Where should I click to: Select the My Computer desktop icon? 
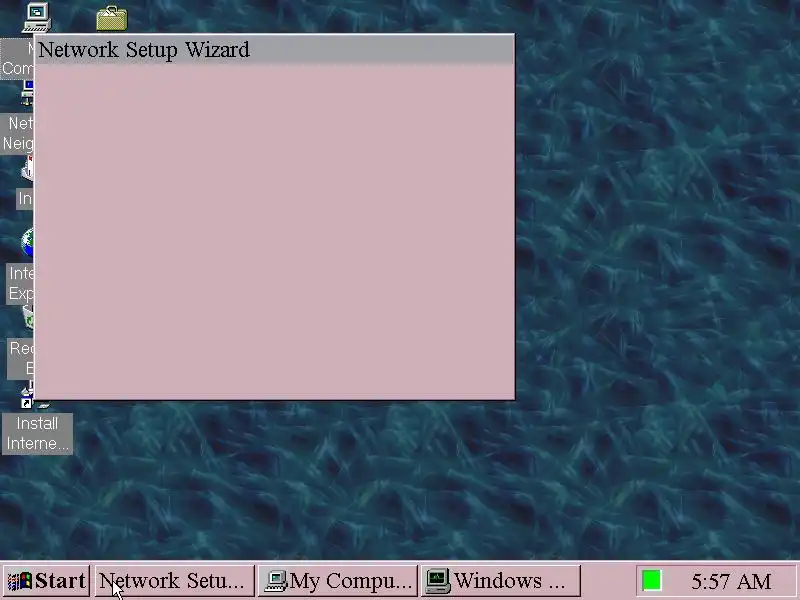[x=37, y=17]
